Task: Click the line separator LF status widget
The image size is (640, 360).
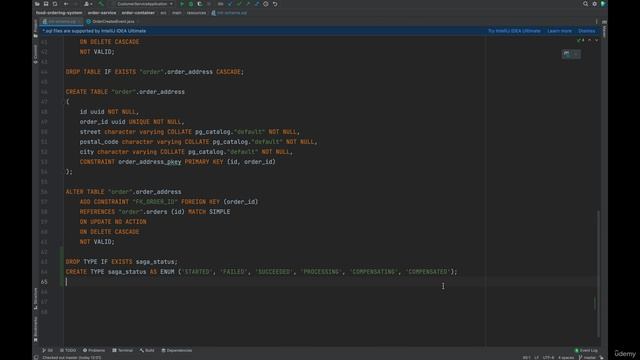Action: (x=536, y=358)
